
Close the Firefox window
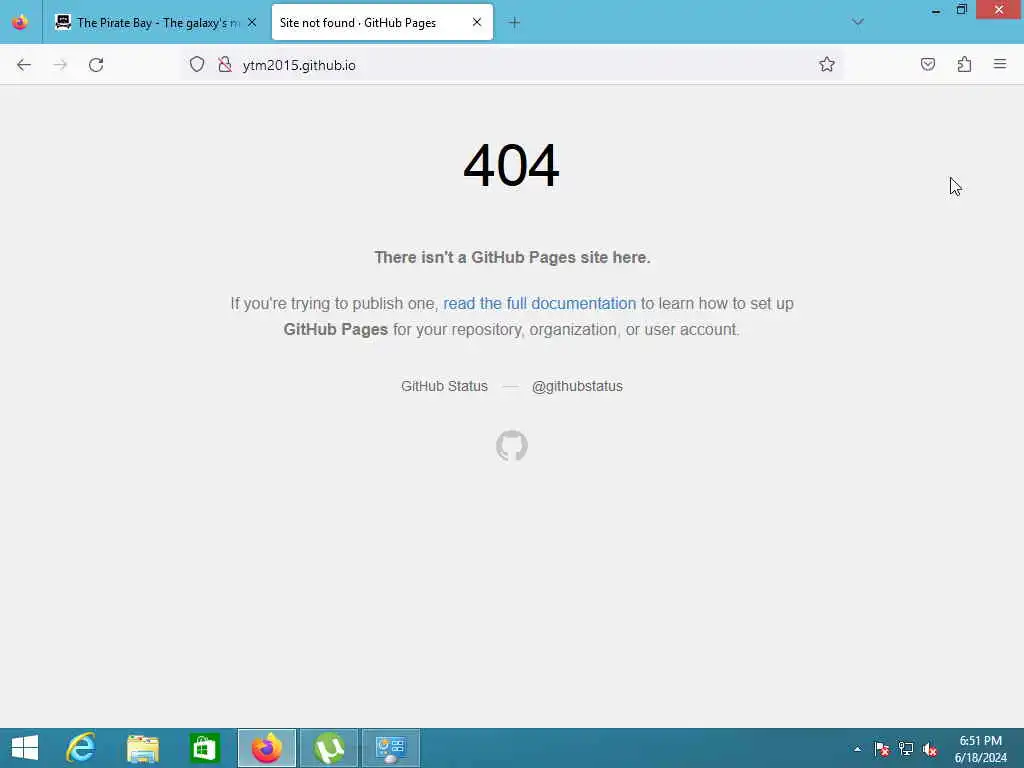[x=999, y=10]
